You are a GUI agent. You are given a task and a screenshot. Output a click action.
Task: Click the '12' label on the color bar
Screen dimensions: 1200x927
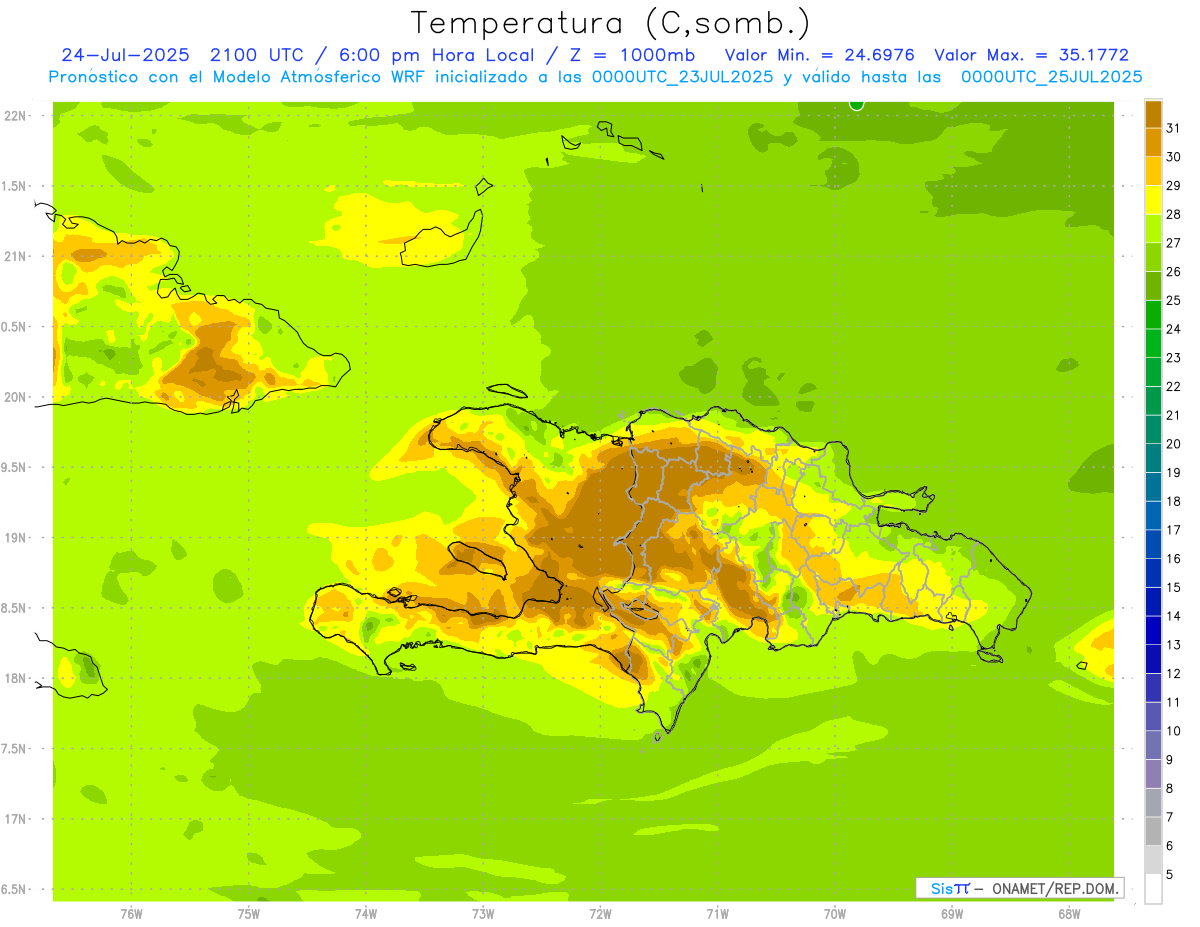click(x=1173, y=673)
